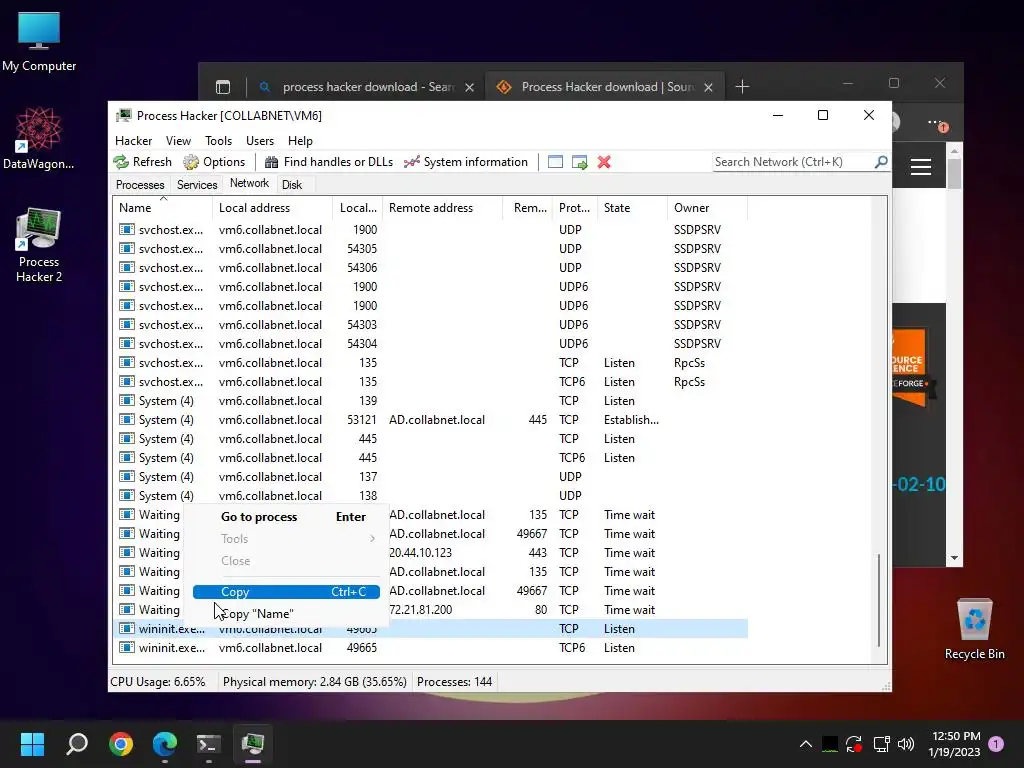Sort by the State column header

[x=632, y=208]
